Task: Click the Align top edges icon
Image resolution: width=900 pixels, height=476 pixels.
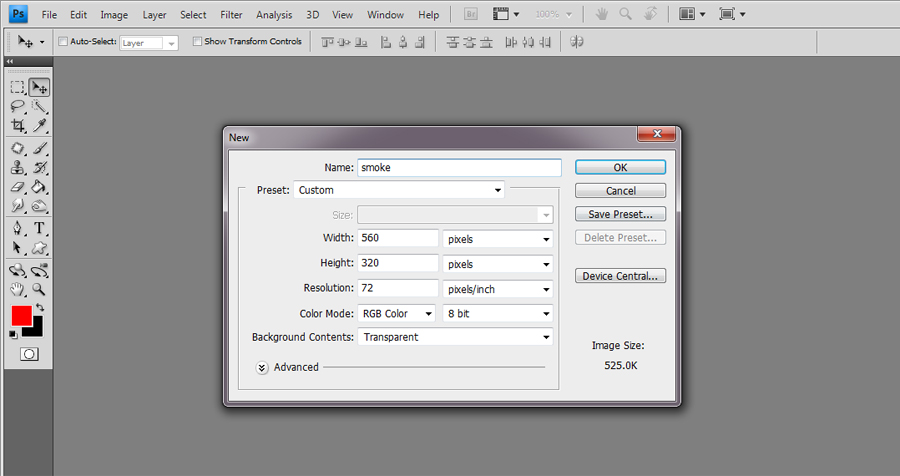Action: pos(327,42)
